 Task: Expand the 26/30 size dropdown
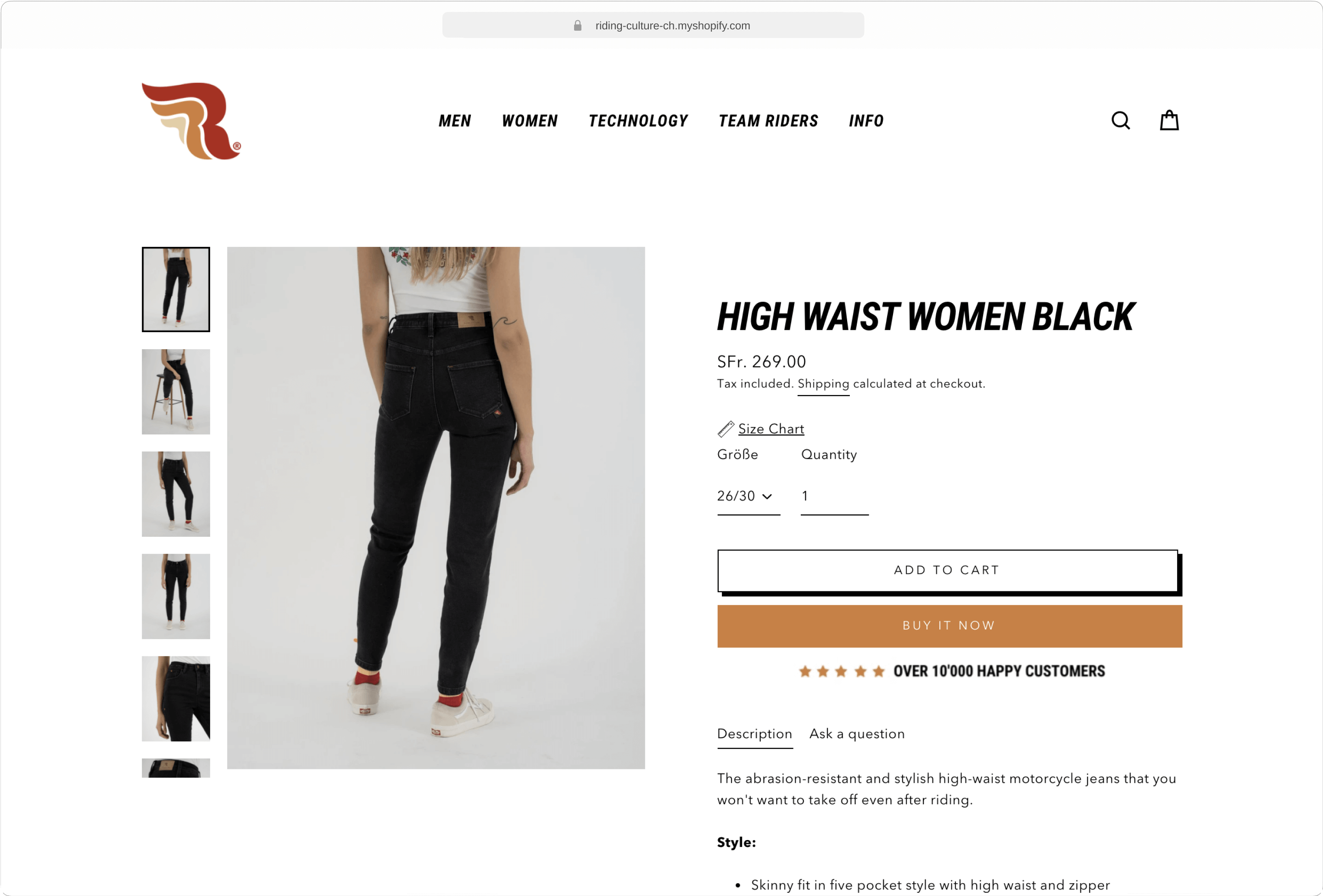748,496
